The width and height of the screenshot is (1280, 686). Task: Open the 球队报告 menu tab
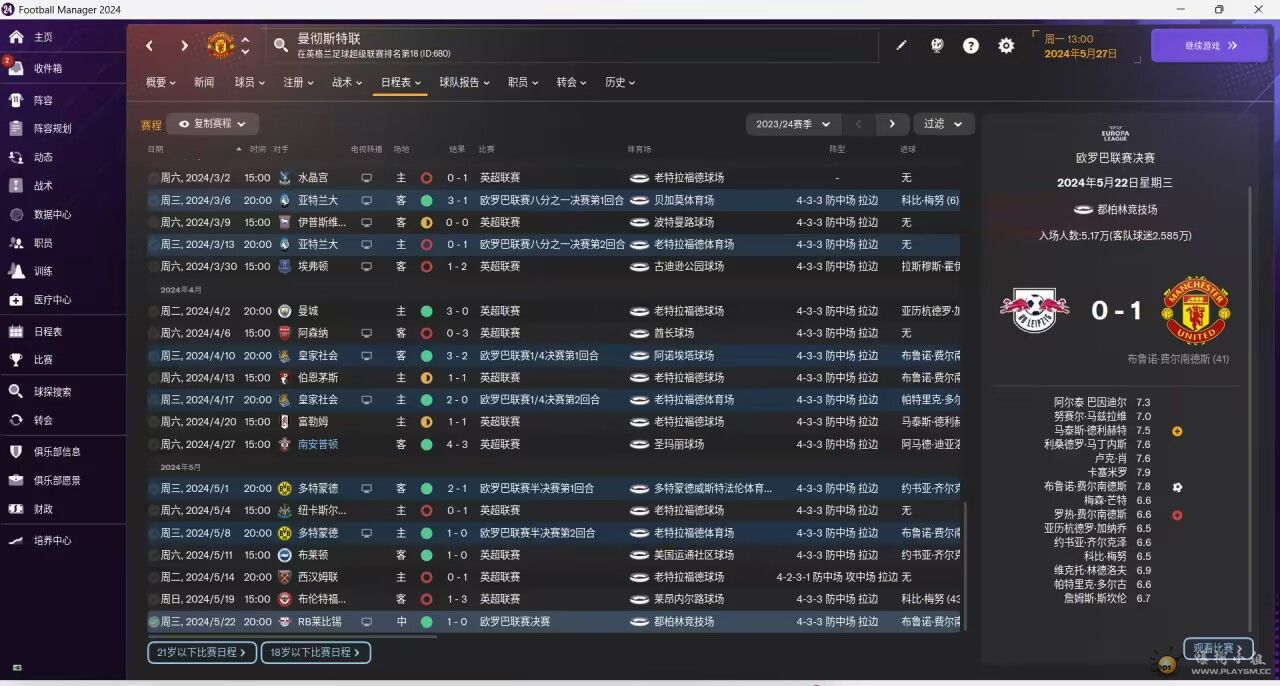tap(464, 83)
